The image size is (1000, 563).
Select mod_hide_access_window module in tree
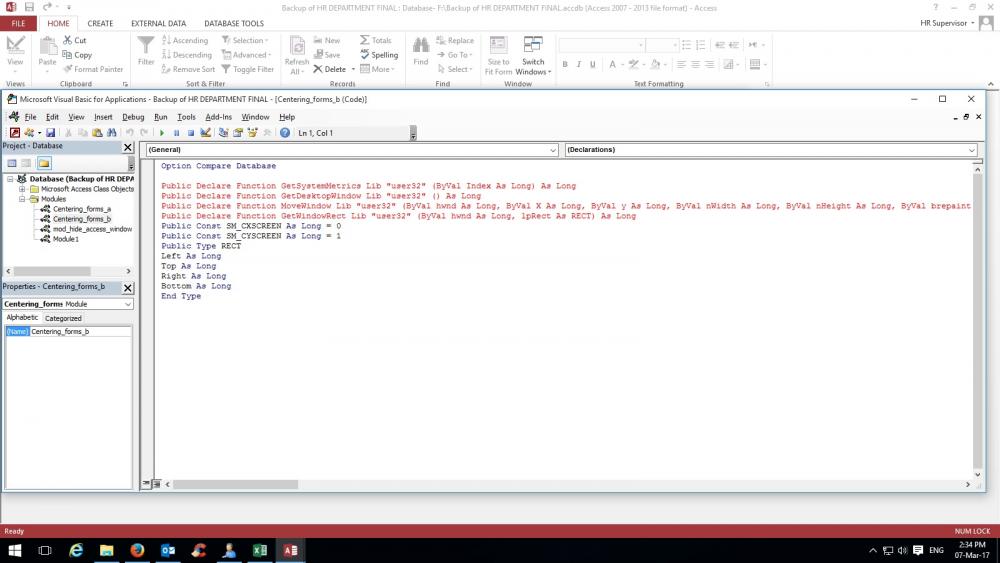[92, 229]
